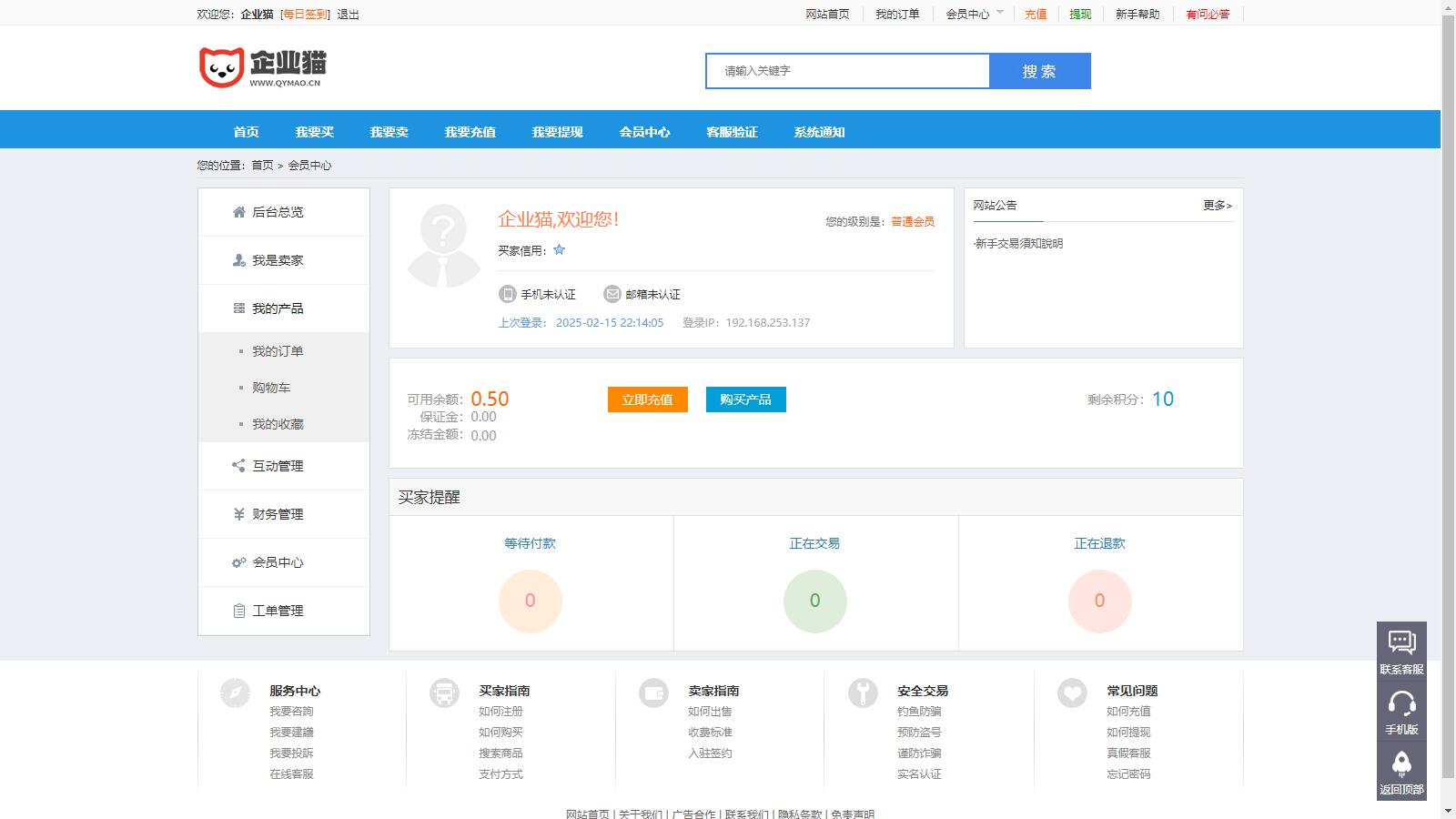Click the blue star under 买家信用
This screenshot has height=819, width=1456.
point(560,249)
